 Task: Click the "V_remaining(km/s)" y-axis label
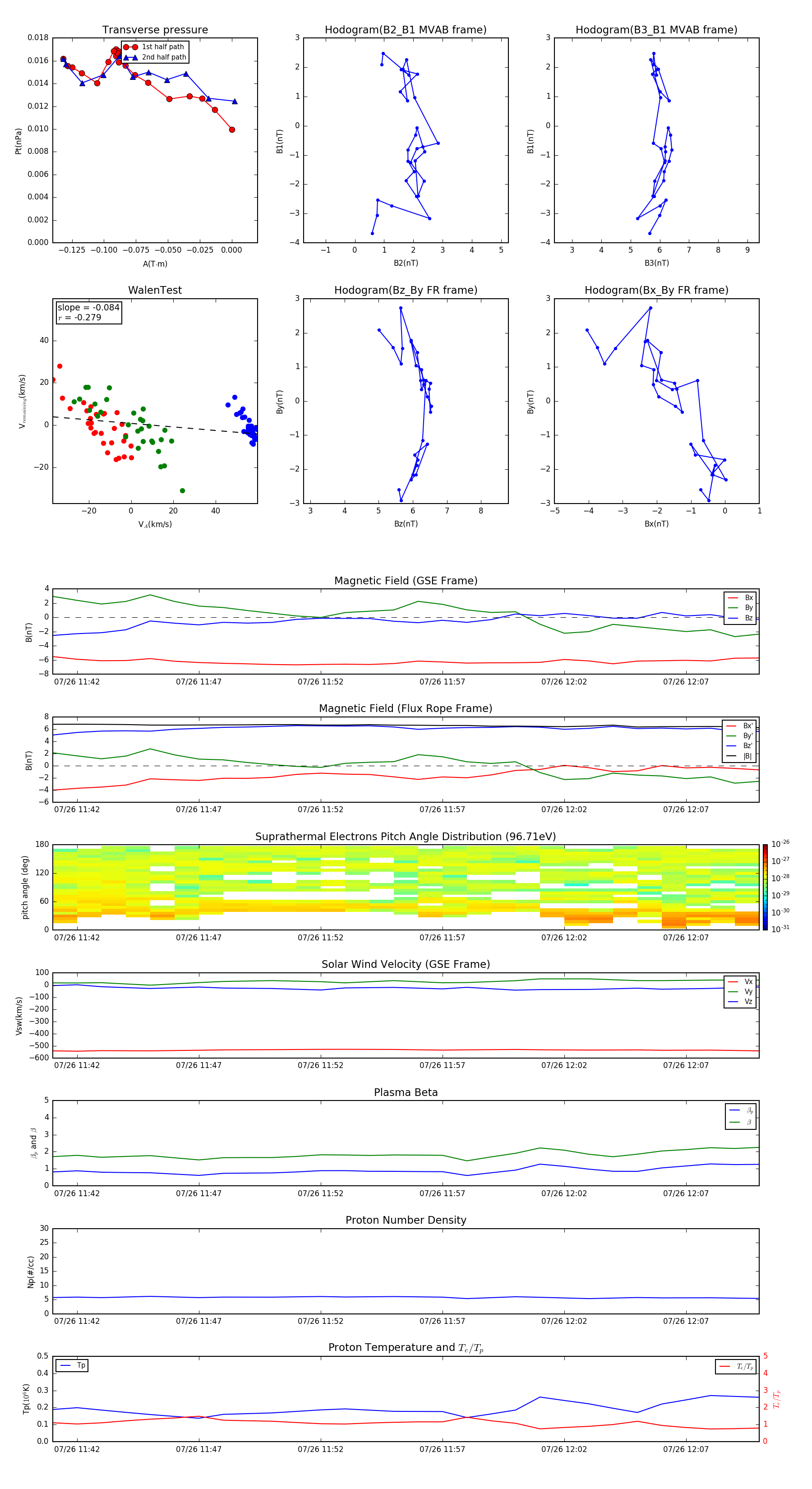22,401
